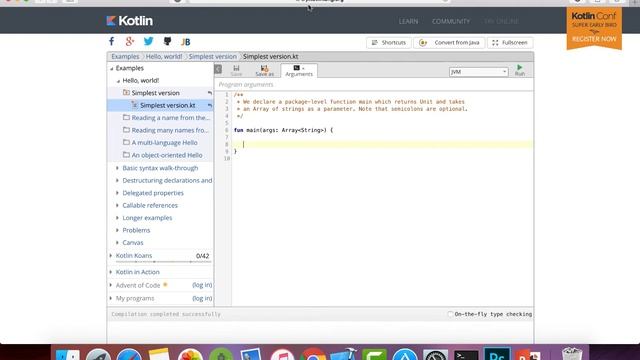Click Simplest version in the breadcrumb
The image size is (640, 360).
212,56
